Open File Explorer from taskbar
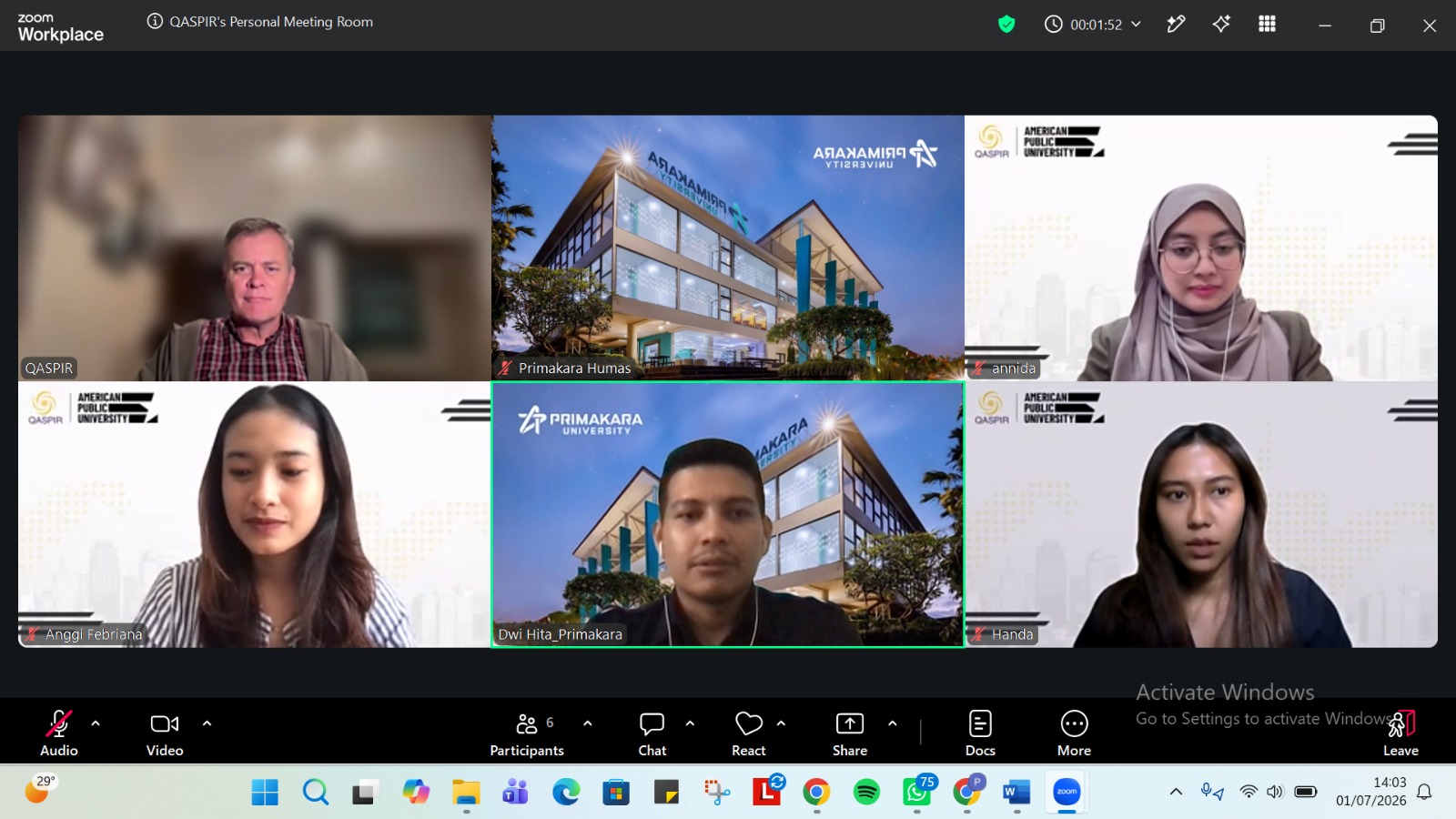 [466, 793]
